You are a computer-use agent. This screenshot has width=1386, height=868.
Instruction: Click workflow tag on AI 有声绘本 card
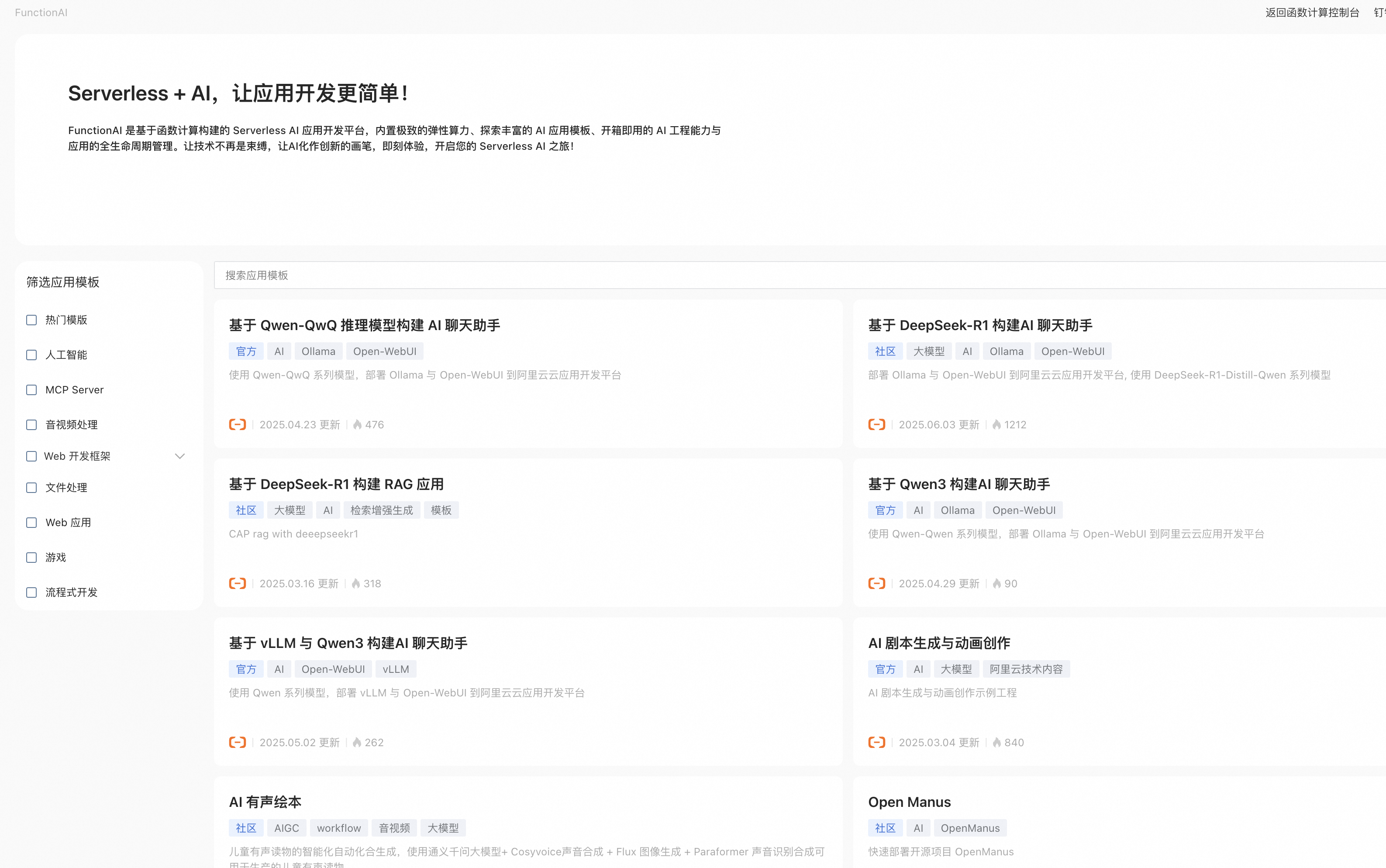click(x=339, y=828)
